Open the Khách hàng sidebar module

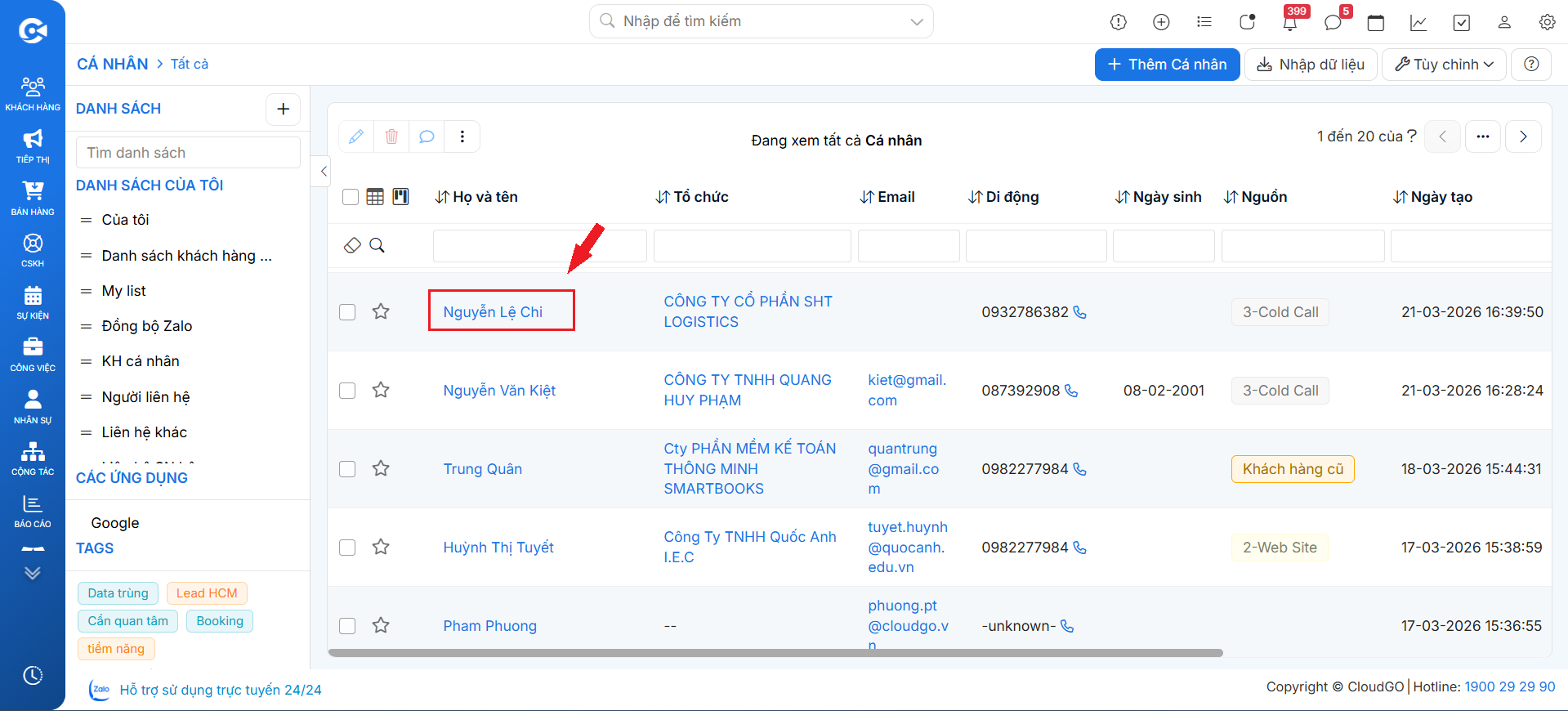[33, 93]
